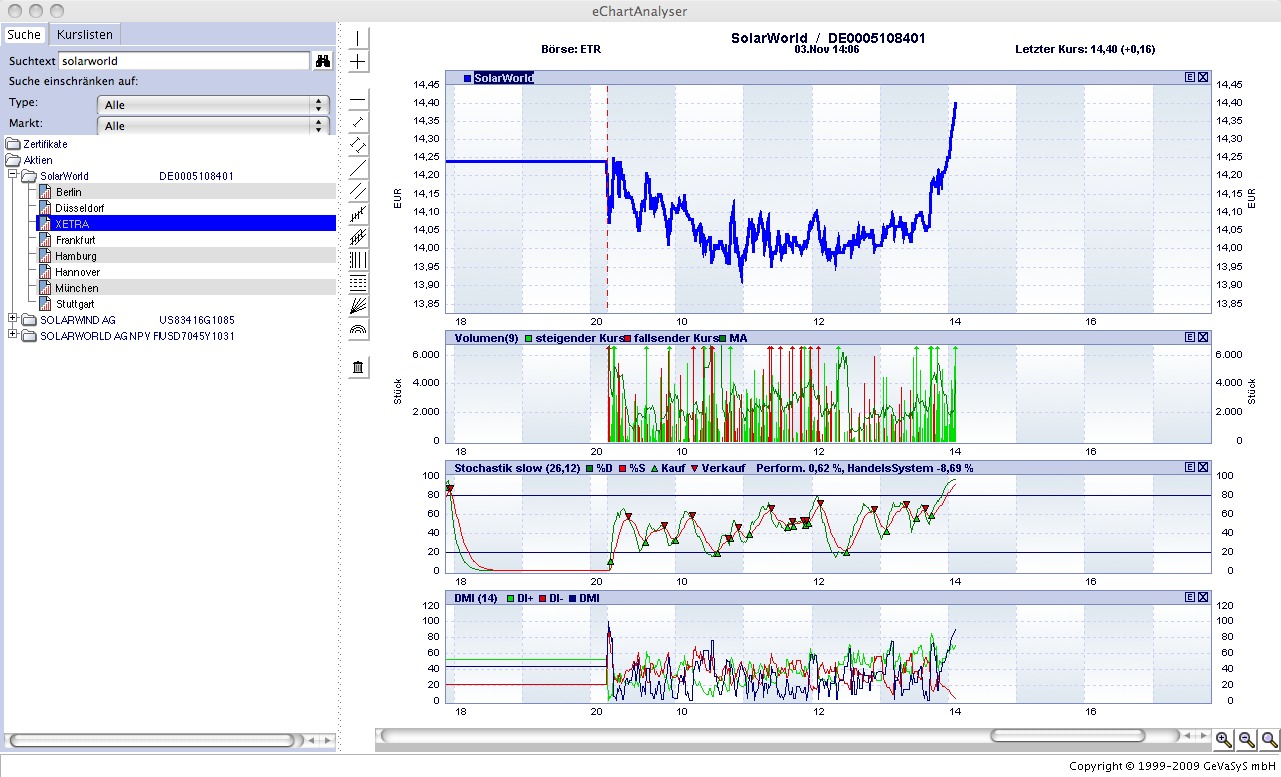Select the Düsseldorf exchange entry
1281x777 pixels.
(186, 208)
